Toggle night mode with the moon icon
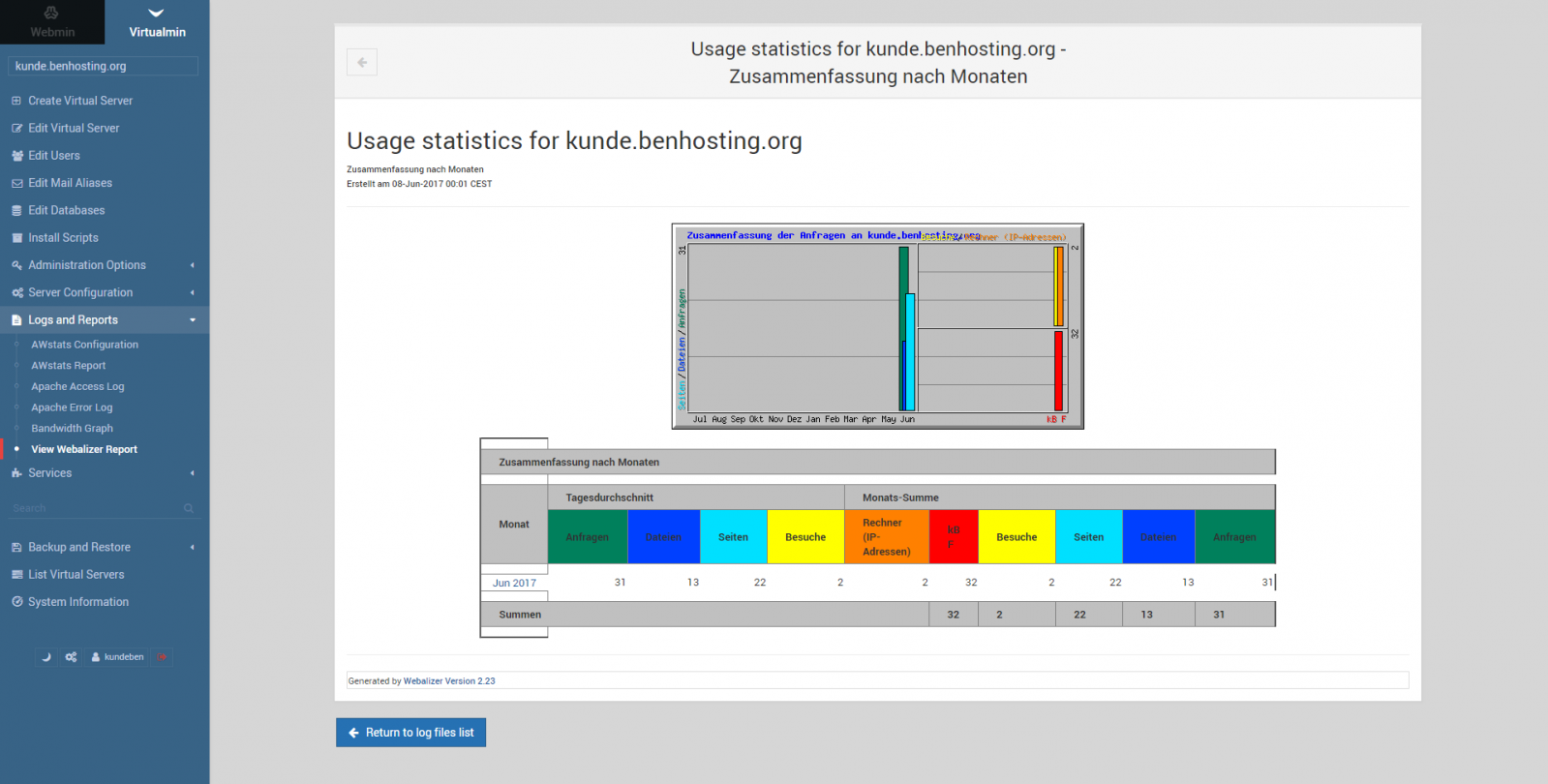Viewport: 1548px width, 784px height. pos(46,657)
